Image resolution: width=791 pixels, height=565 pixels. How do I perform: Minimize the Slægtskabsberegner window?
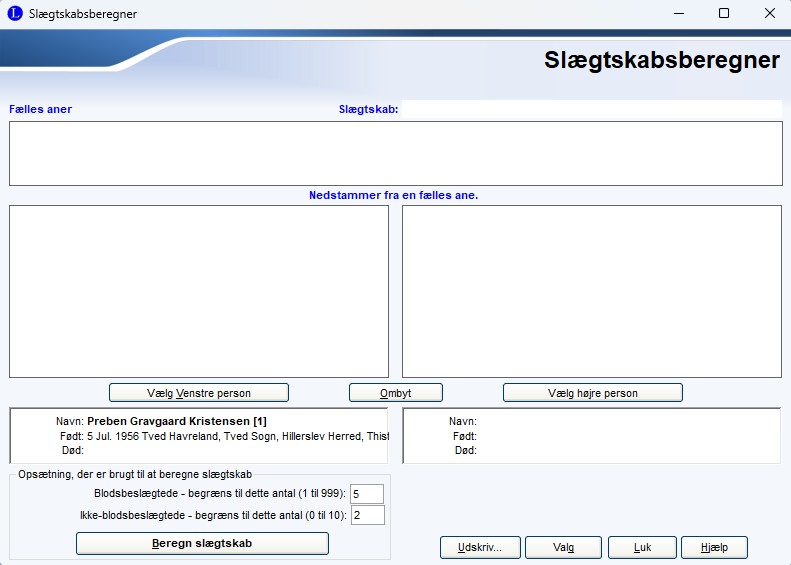[679, 14]
